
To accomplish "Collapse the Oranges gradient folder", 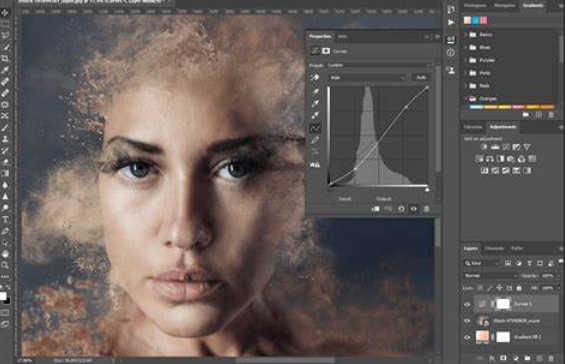I will pyautogui.click(x=466, y=98).
